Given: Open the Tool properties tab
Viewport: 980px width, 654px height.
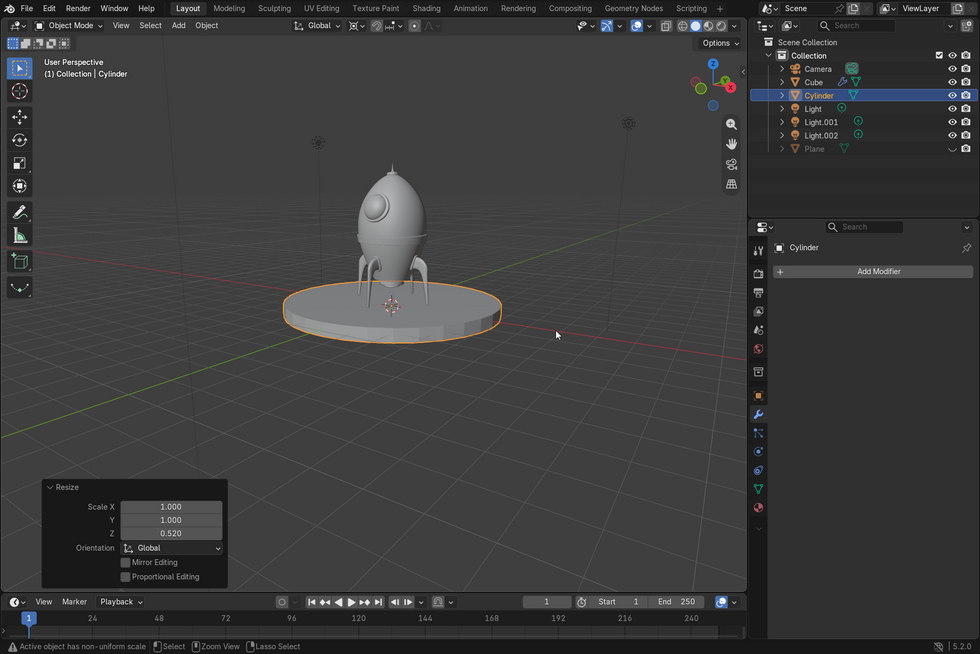Looking at the screenshot, I should (758, 251).
